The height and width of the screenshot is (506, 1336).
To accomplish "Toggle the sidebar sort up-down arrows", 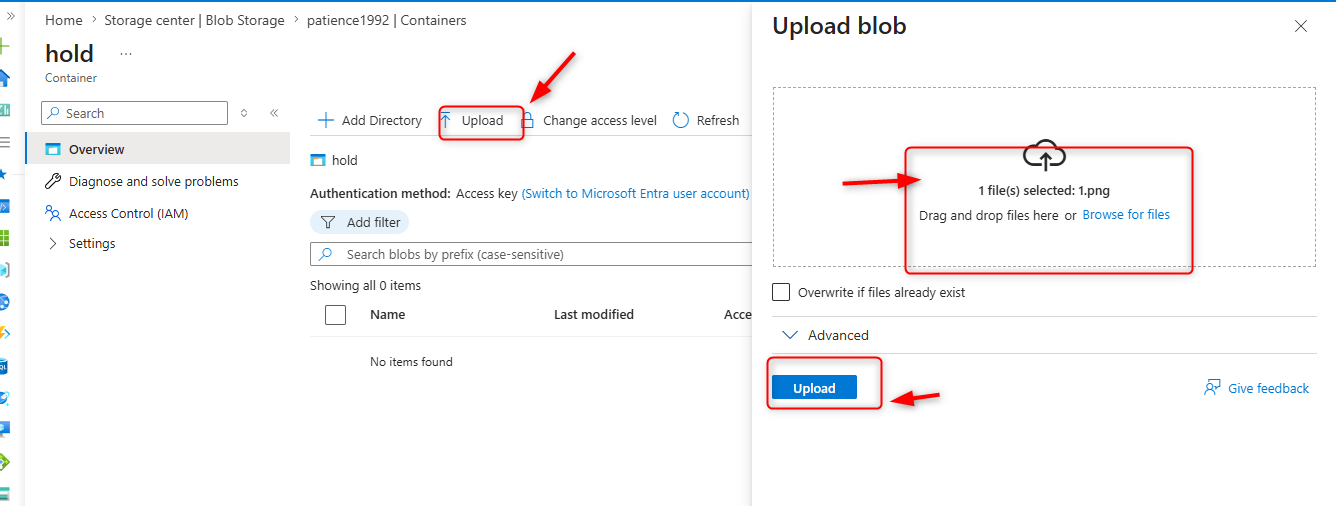I will click(x=244, y=113).
